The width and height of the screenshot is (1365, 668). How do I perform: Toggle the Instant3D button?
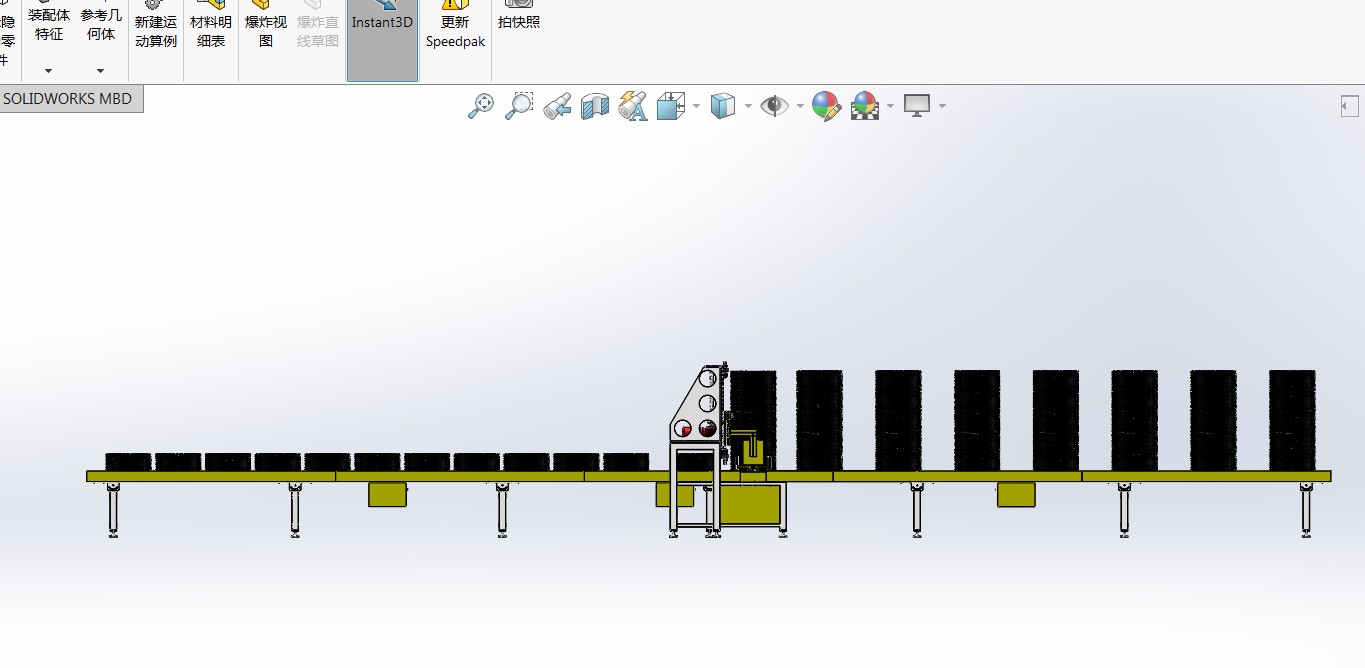(x=382, y=40)
